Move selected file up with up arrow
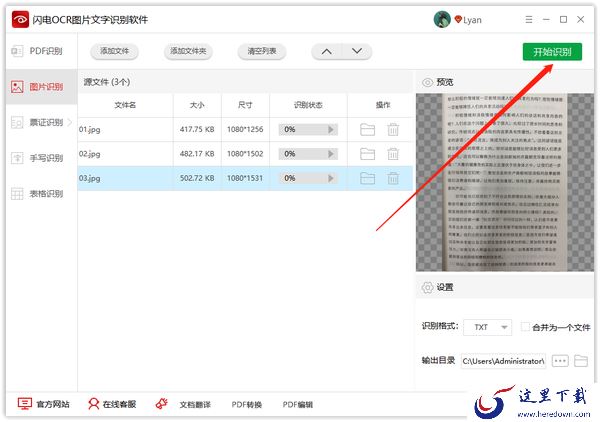Viewport: 600px width, 422px height. tap(326, 51)
